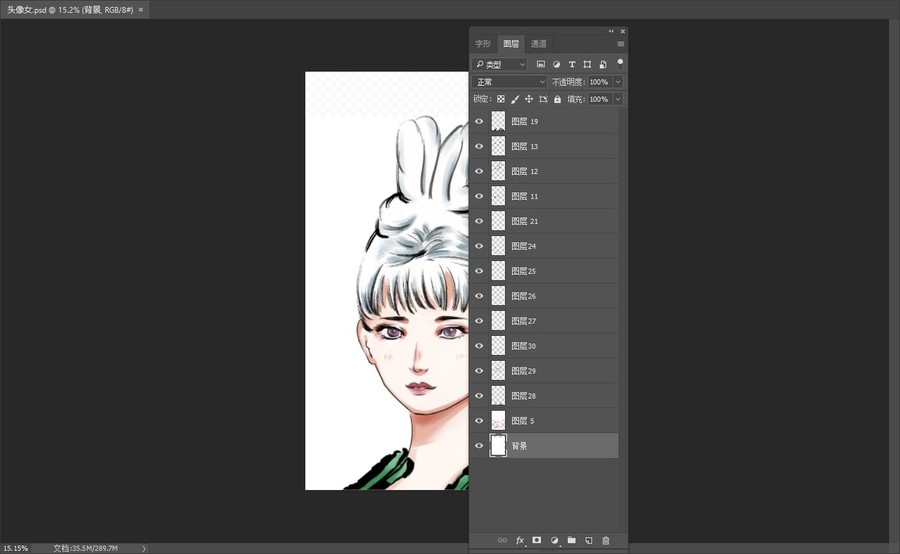900x554 pixels.
Task: Click the 文档:35.5M/289.7M status text
Action: coord(86,548)
